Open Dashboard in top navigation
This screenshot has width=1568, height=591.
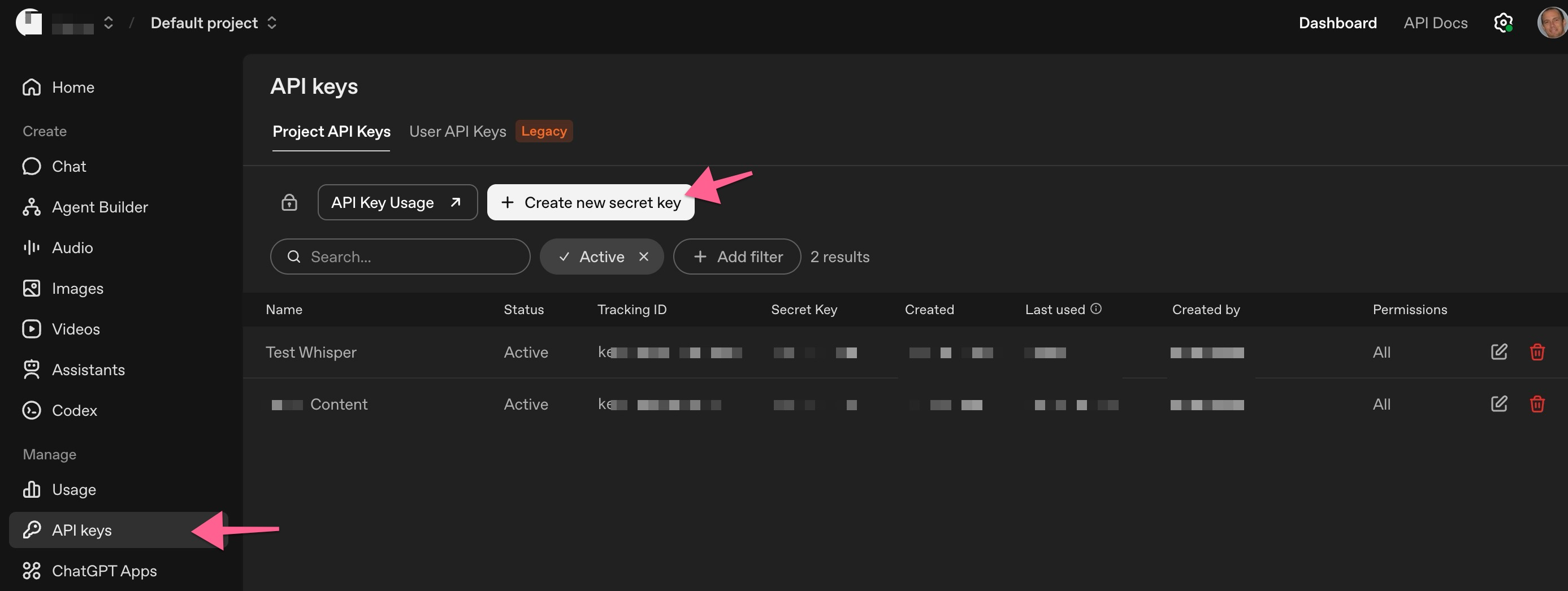[x=1337, y=23]
